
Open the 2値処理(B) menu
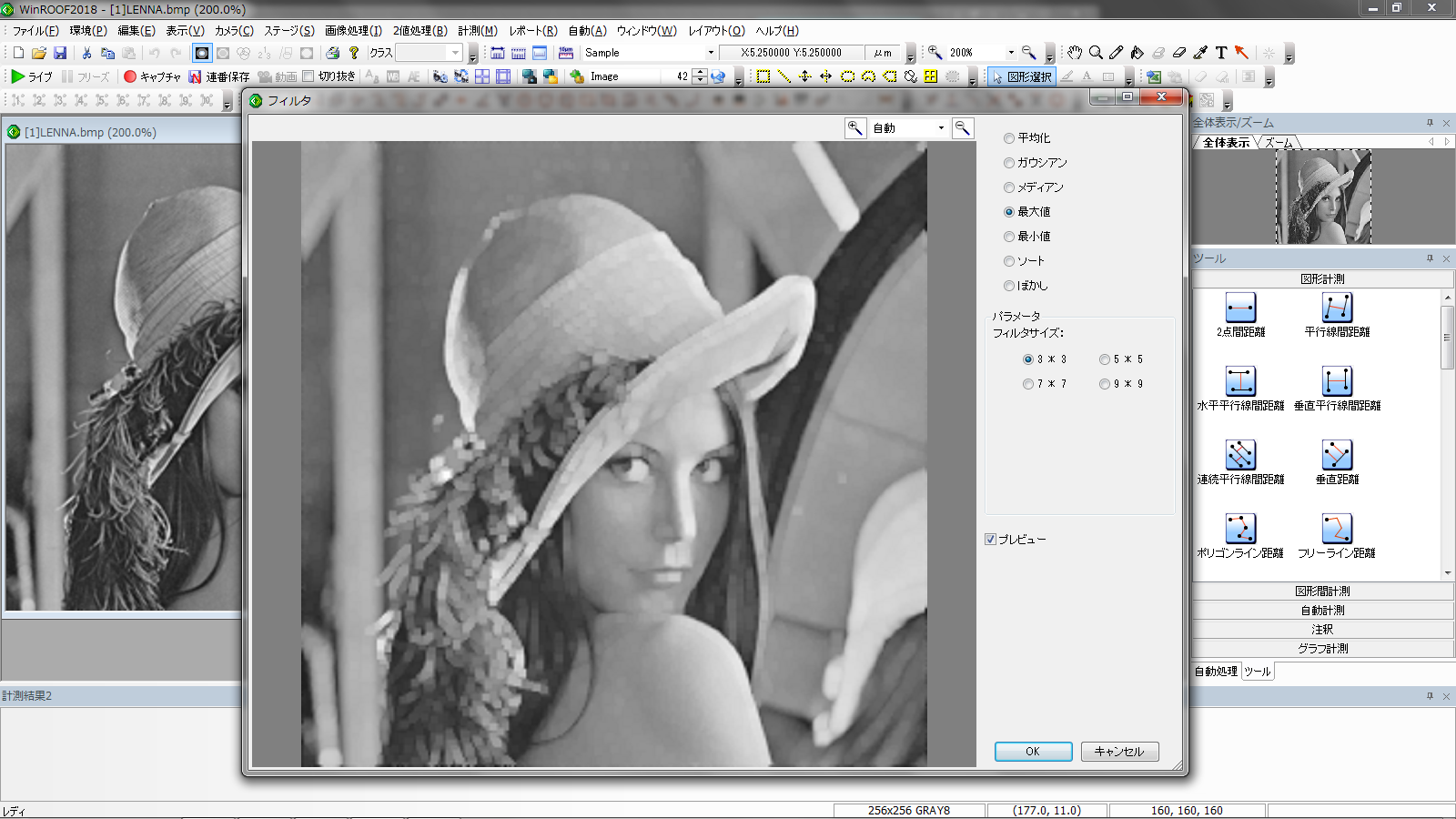[x=420, y=31]
